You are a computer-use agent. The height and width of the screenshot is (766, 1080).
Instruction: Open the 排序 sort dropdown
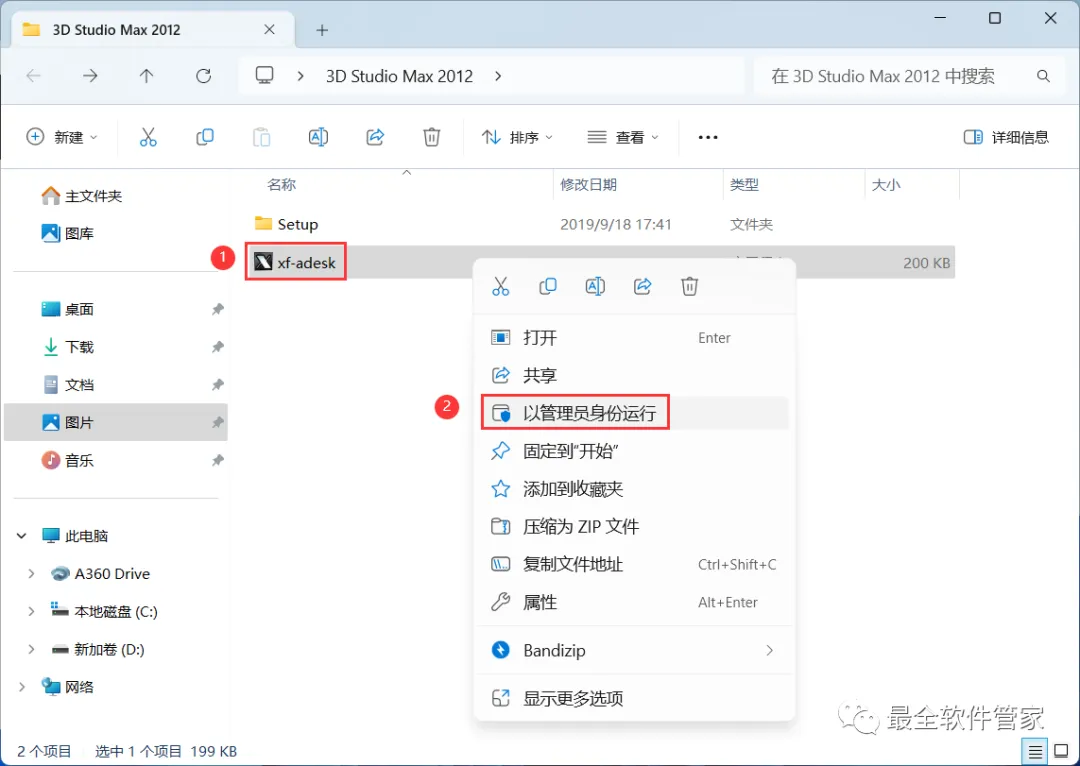(x=517, y=137)
